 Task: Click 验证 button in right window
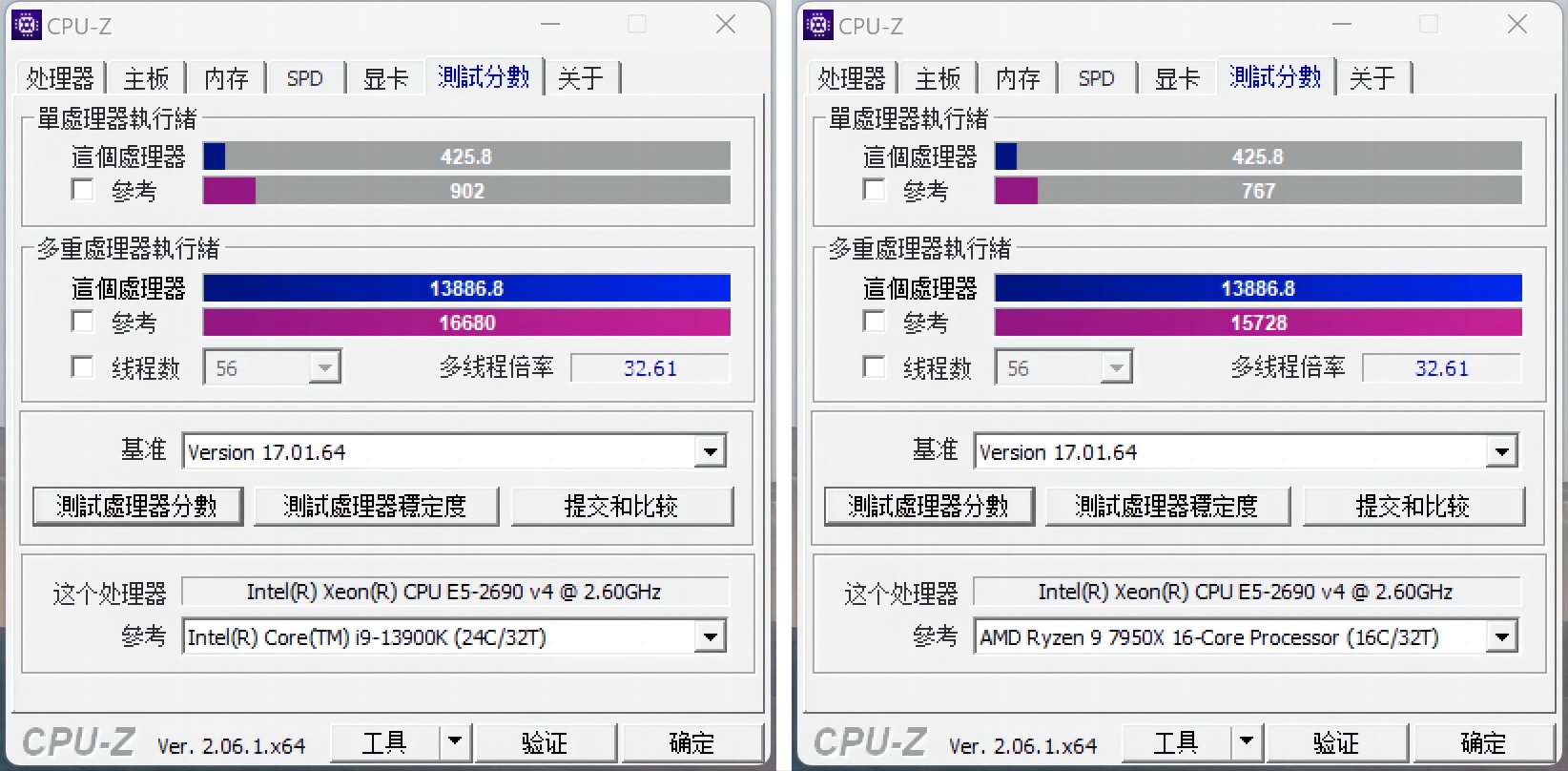click(x=1336, y=741)
